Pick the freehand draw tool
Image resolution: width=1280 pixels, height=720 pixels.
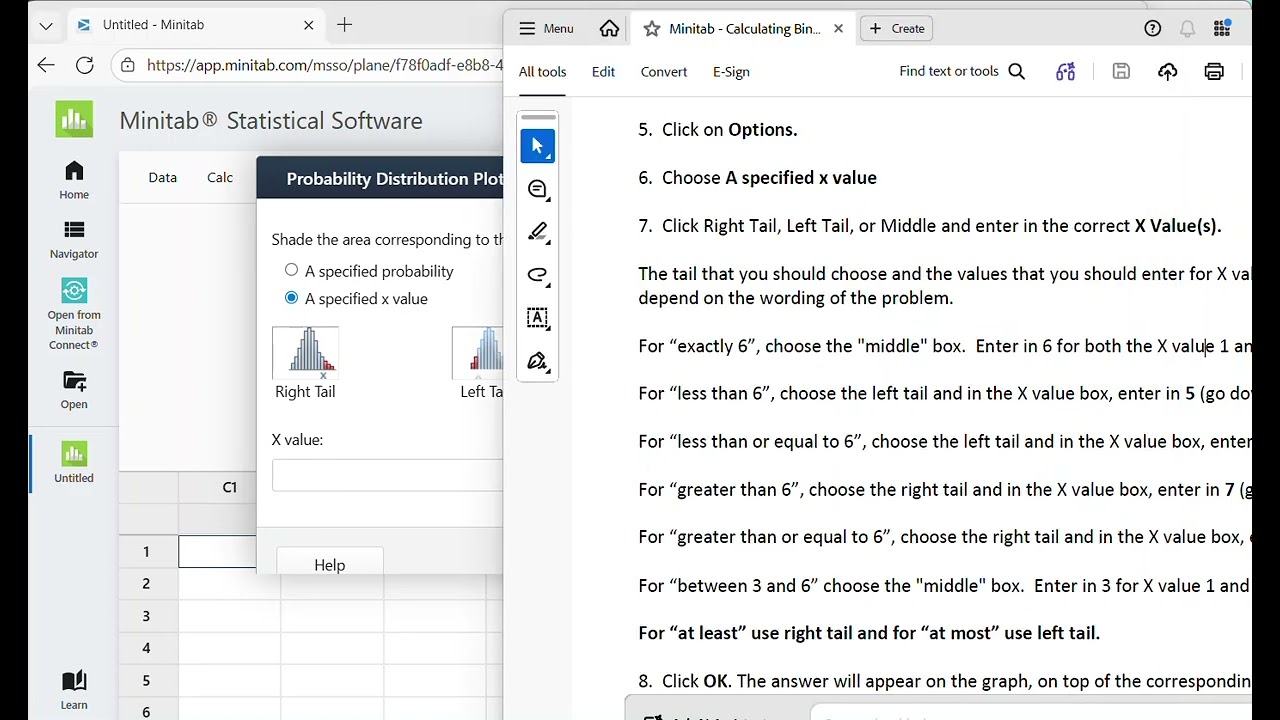tap(537, 275)
